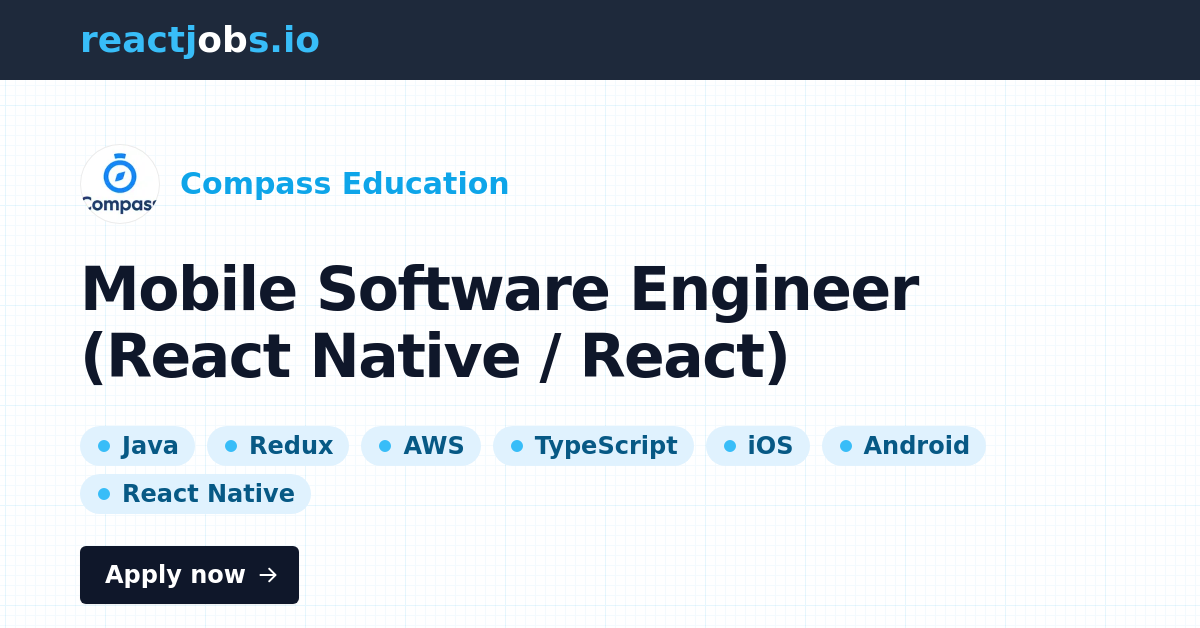1200x628 pixels.
Task: Click the dot icon on the Redux tag
Action: pos(229,445)
